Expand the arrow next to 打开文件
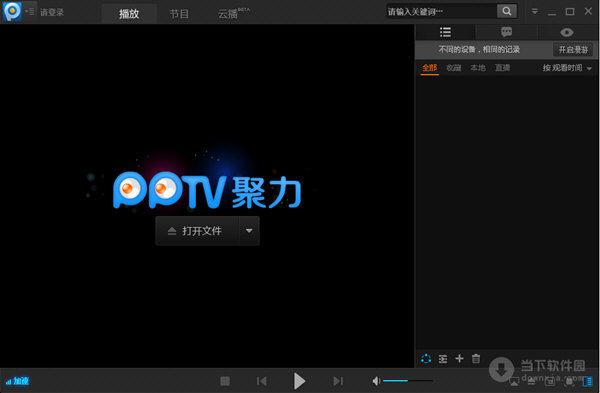This screenshot has width=600, height=393. coord(249,231)
